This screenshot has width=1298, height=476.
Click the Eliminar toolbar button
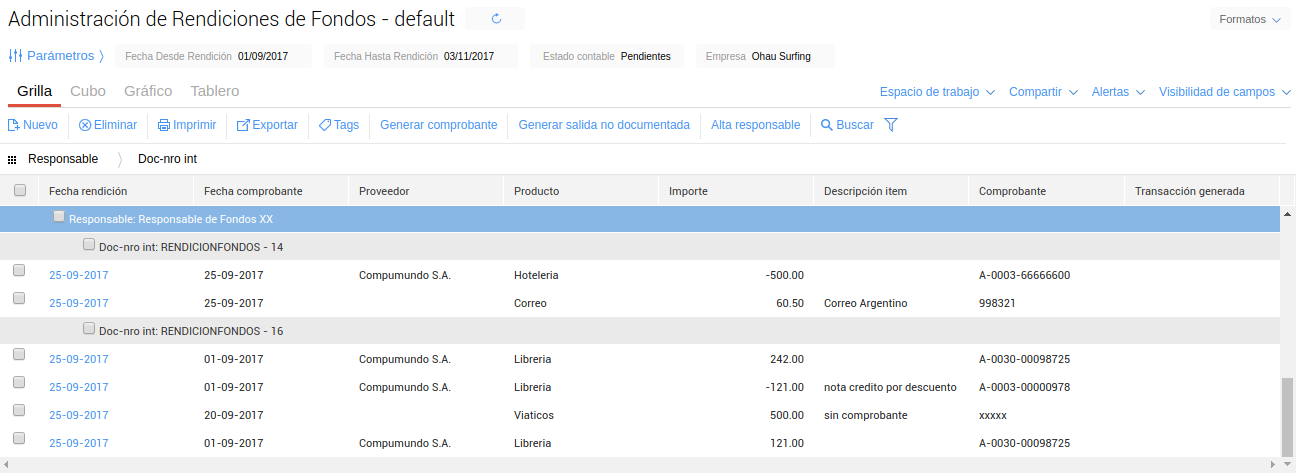tap(108, 125)
